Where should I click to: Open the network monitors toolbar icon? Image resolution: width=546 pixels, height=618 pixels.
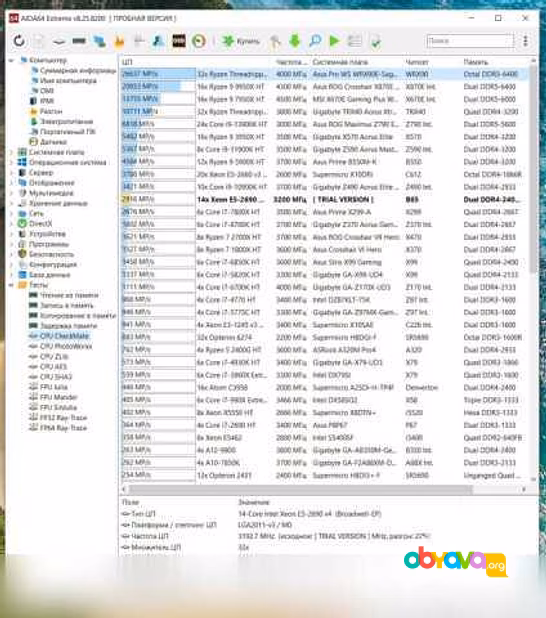pyautogui.click(x=99, y=41)
